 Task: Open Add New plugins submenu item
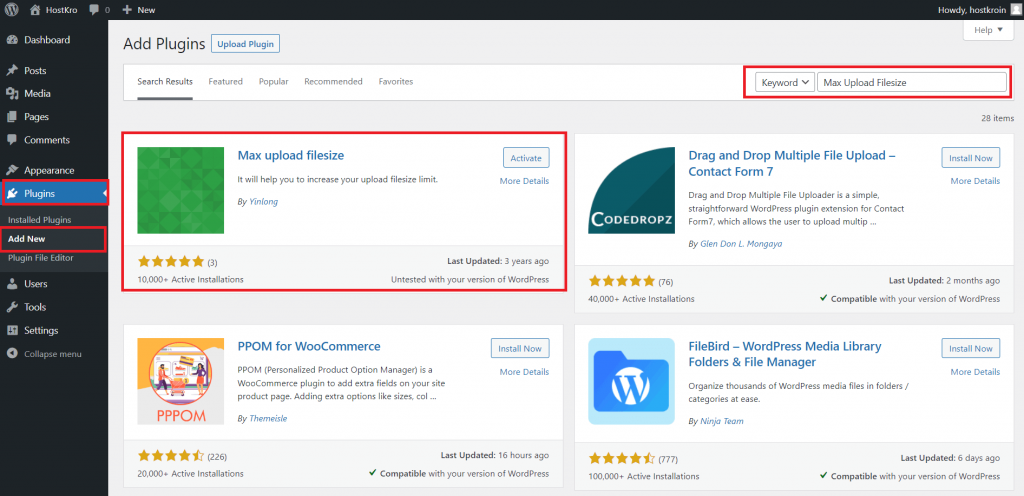point(27,239)
